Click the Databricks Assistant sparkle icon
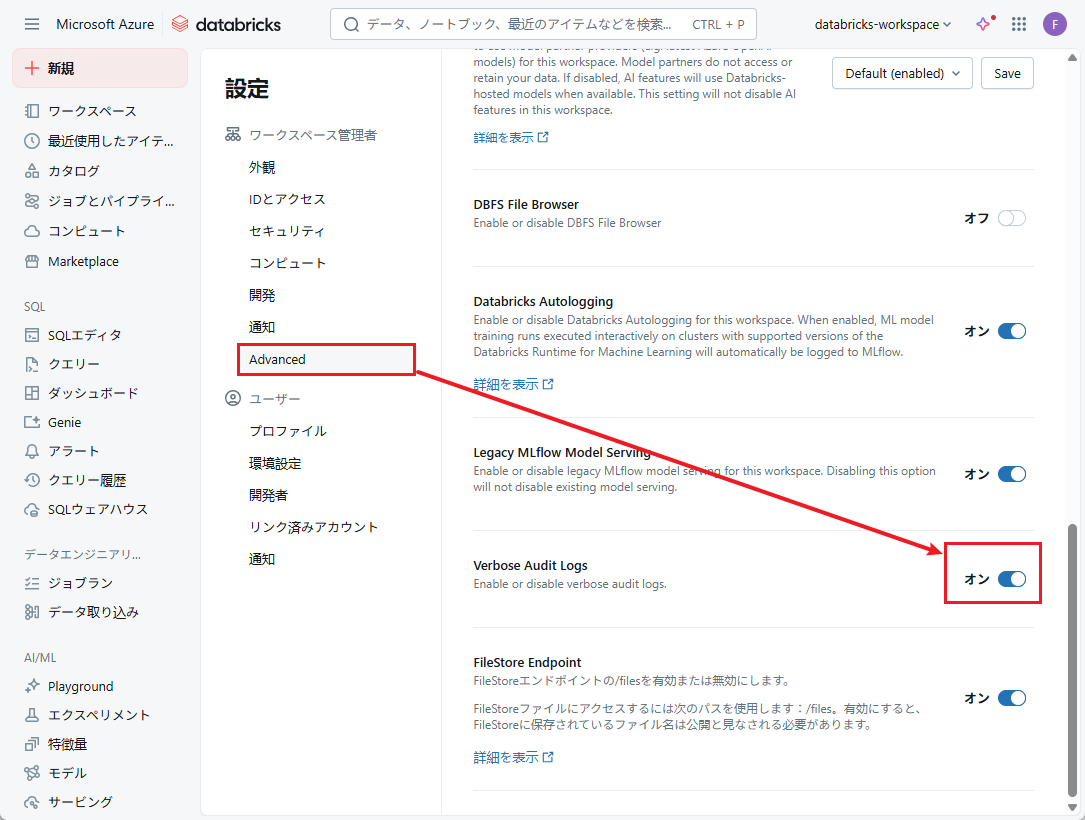Screen dimensions: 1085x820 coord(984,24)
